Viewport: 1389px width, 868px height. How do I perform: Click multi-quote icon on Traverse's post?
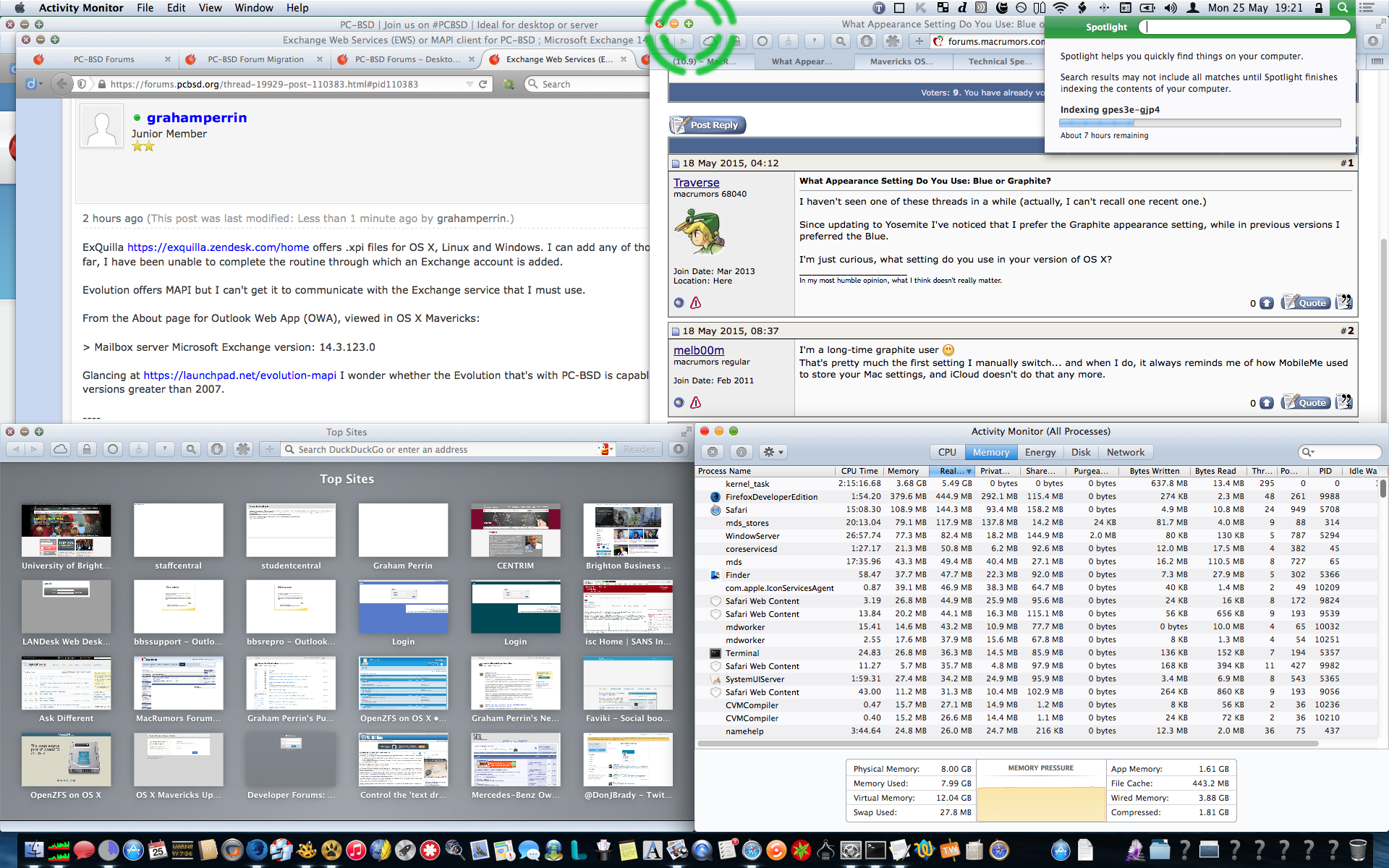pyautogui.click(x=1343, y=302)
